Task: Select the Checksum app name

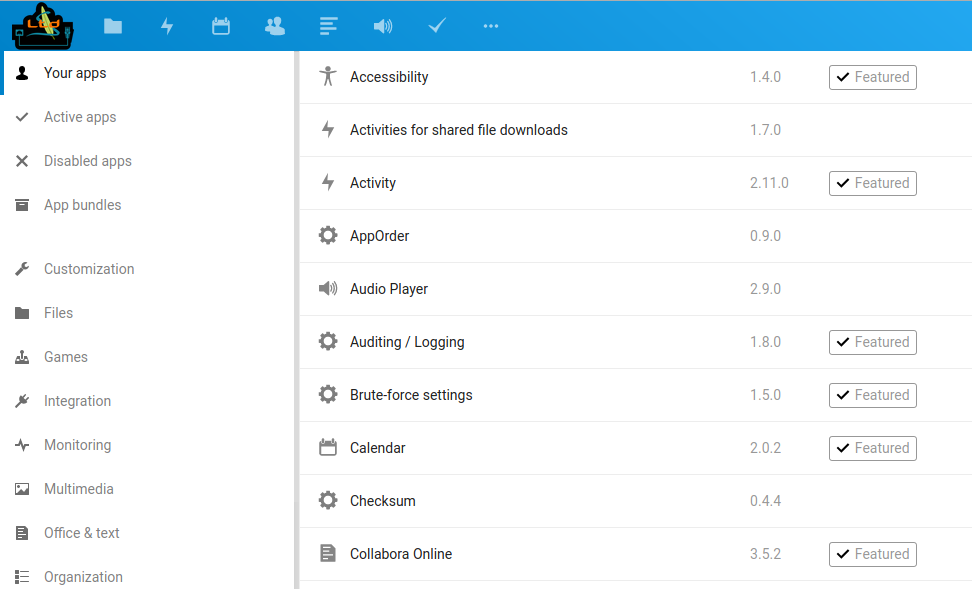Action: pyautogui.click(x=382, y=501)
